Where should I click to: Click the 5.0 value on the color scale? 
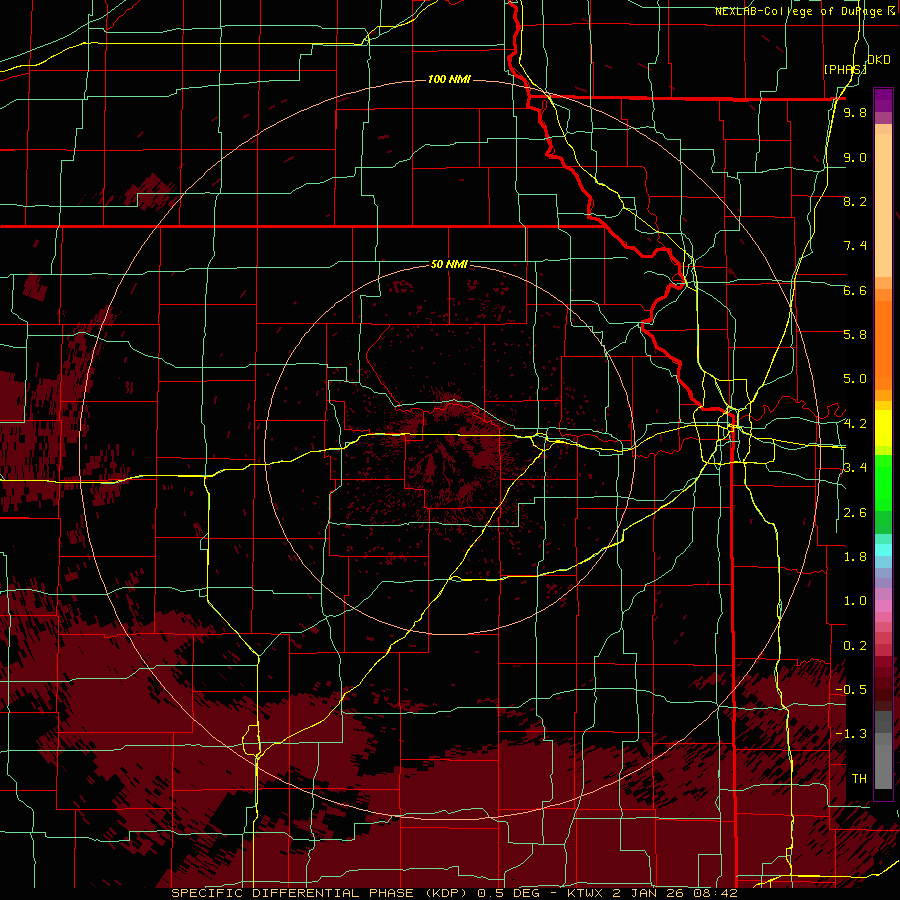(x=855, y=379)
